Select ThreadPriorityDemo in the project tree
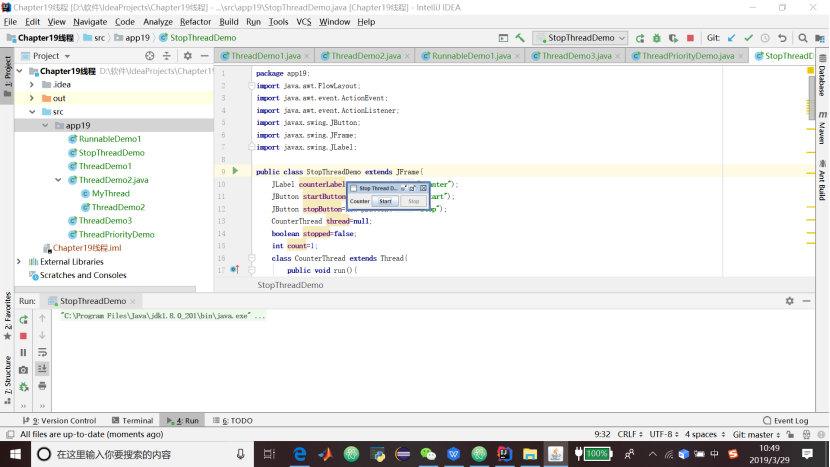 (x=116, y=234)
